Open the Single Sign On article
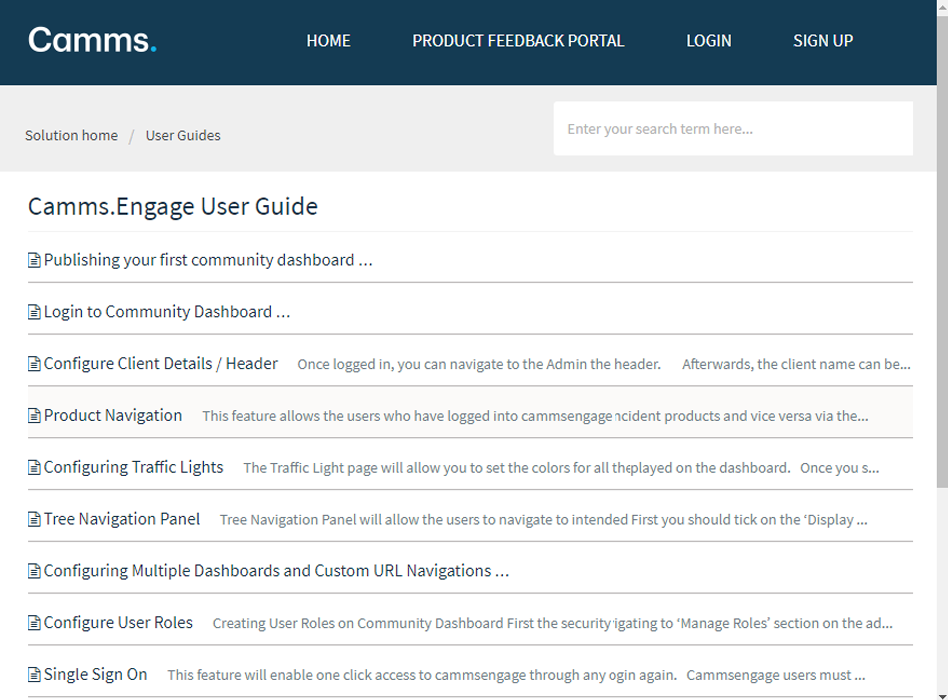Image resolution: width=948 pixels, height=700 pixels. point(96,674)
